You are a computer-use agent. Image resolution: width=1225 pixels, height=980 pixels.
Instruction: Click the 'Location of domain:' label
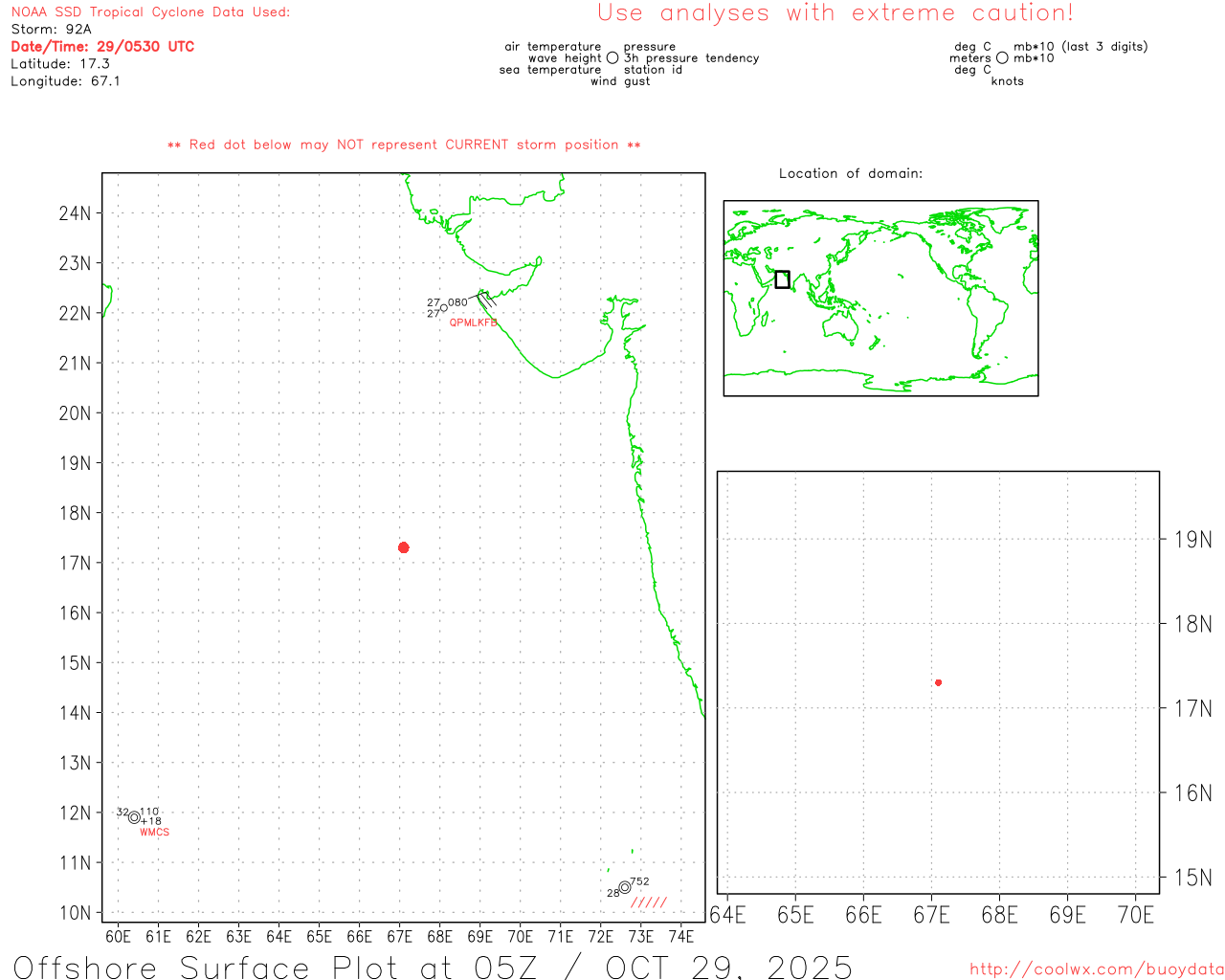click(x=851, y=173)
